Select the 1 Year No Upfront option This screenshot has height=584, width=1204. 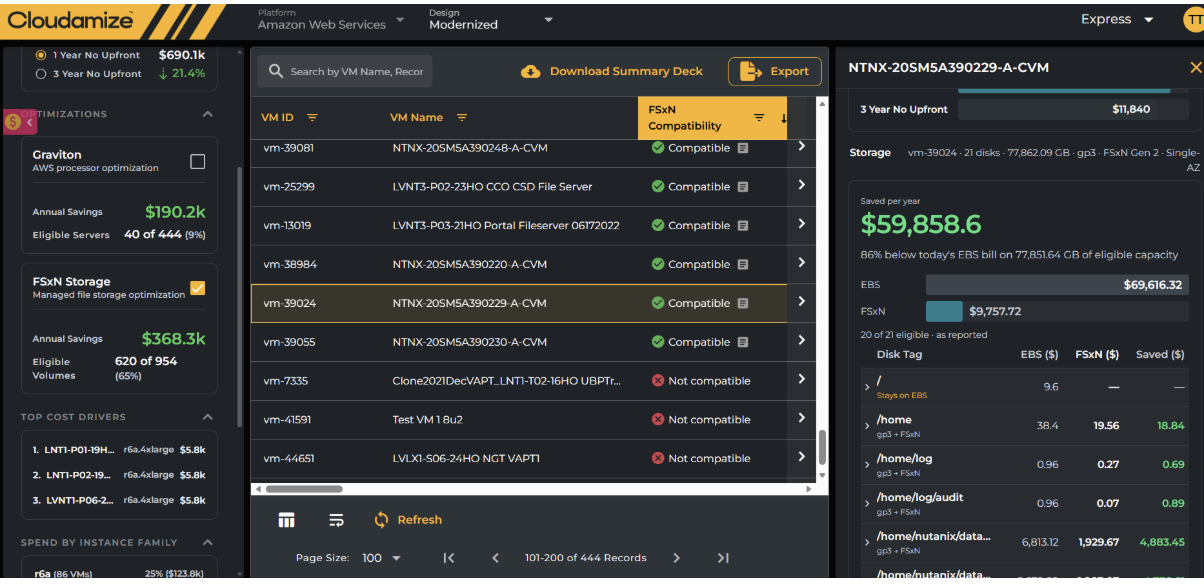(41, 55)
